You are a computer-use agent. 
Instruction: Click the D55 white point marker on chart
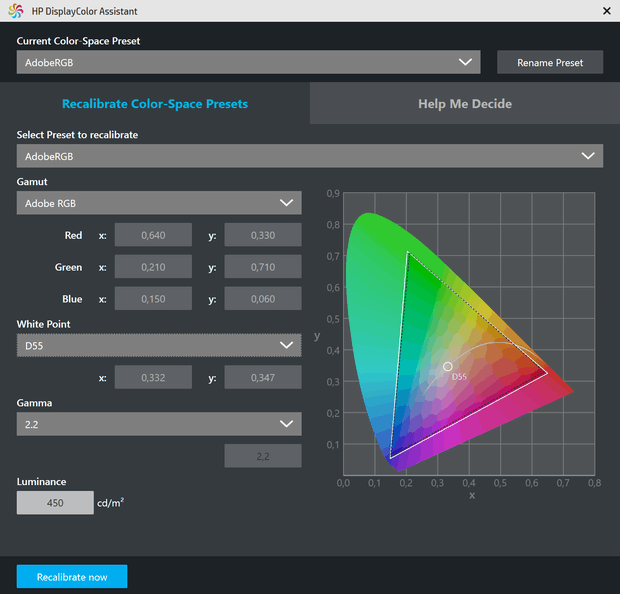[x=448, y=367]
